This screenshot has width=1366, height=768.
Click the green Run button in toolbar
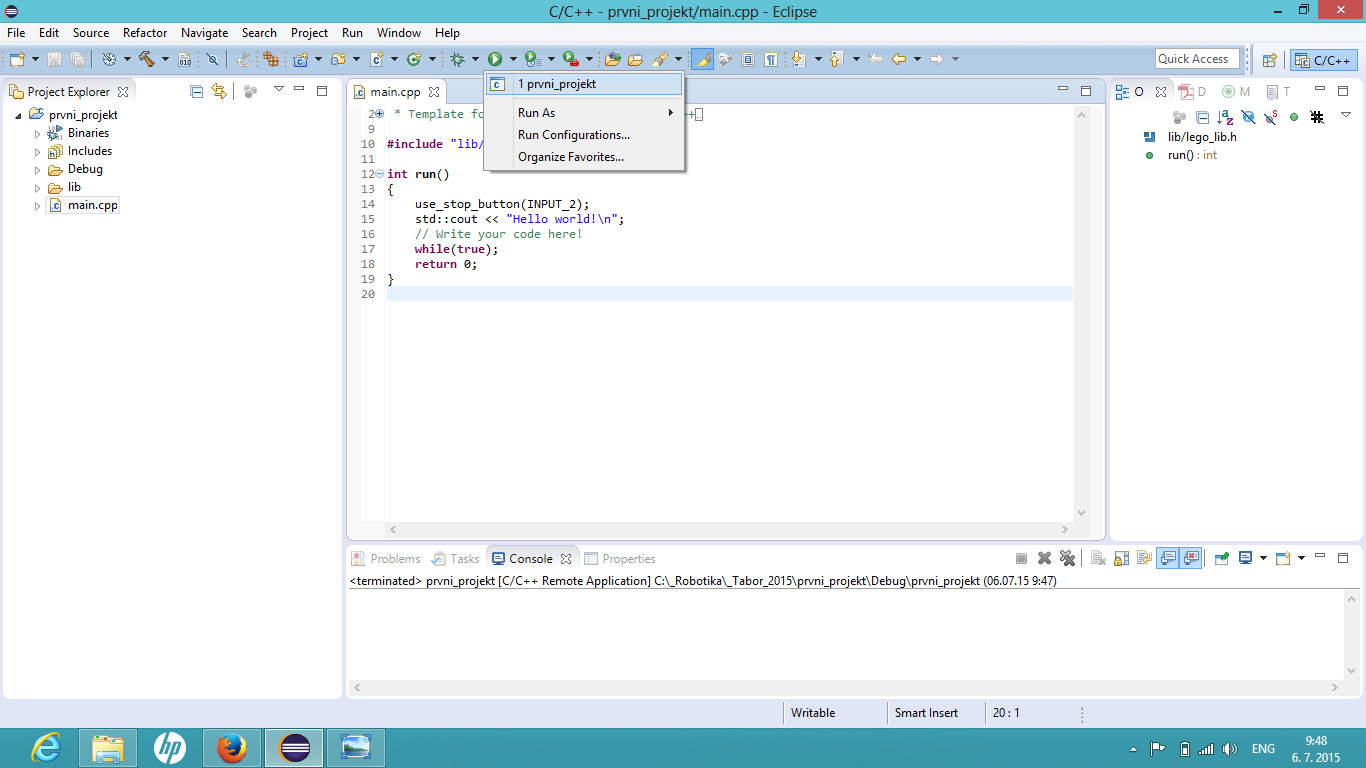click(x=494, y=60)
